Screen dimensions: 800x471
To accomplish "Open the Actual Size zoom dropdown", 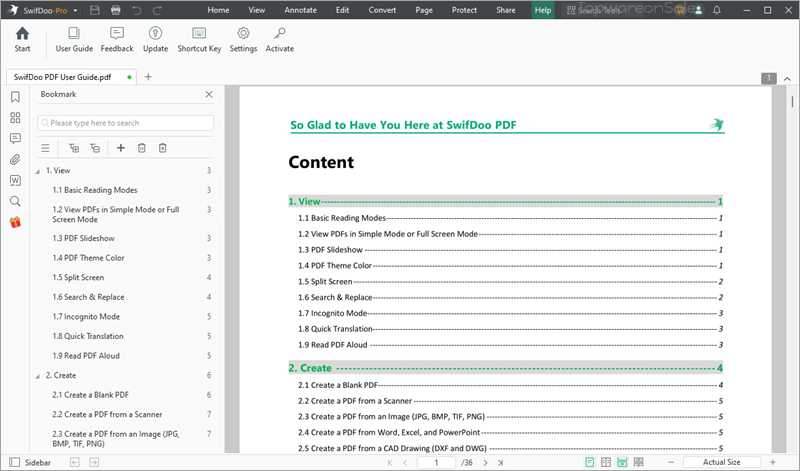I will [x=721, y=462].
